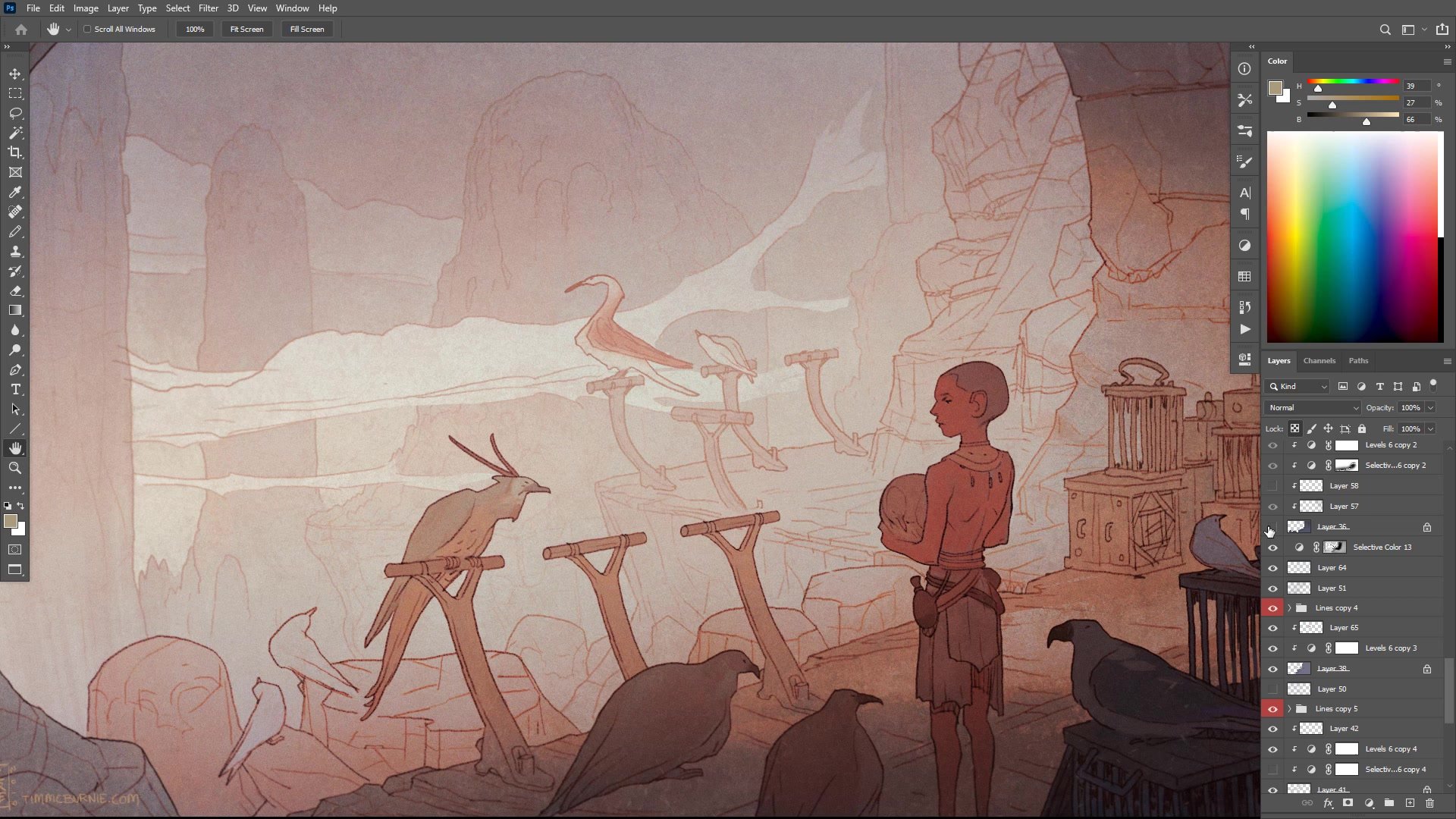Open the Normal blend mode dropdown
1456x819 pixels.
[x=1312, y=407]
